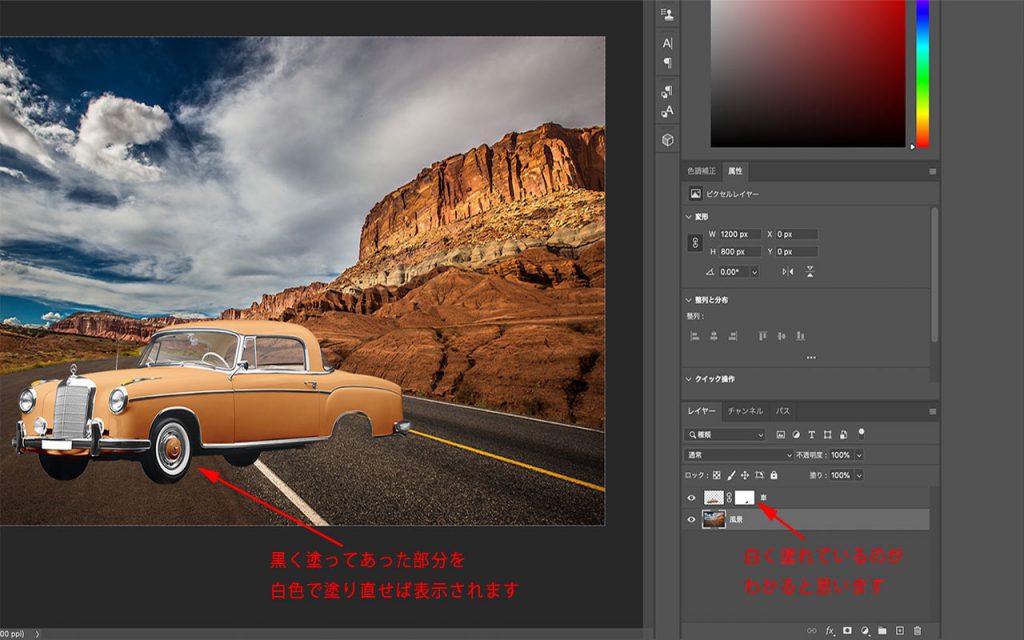The width and height of the screenshot is (1024, 640).
Task: Collapse the 整列と分布 section
Action: pos(688,300)
